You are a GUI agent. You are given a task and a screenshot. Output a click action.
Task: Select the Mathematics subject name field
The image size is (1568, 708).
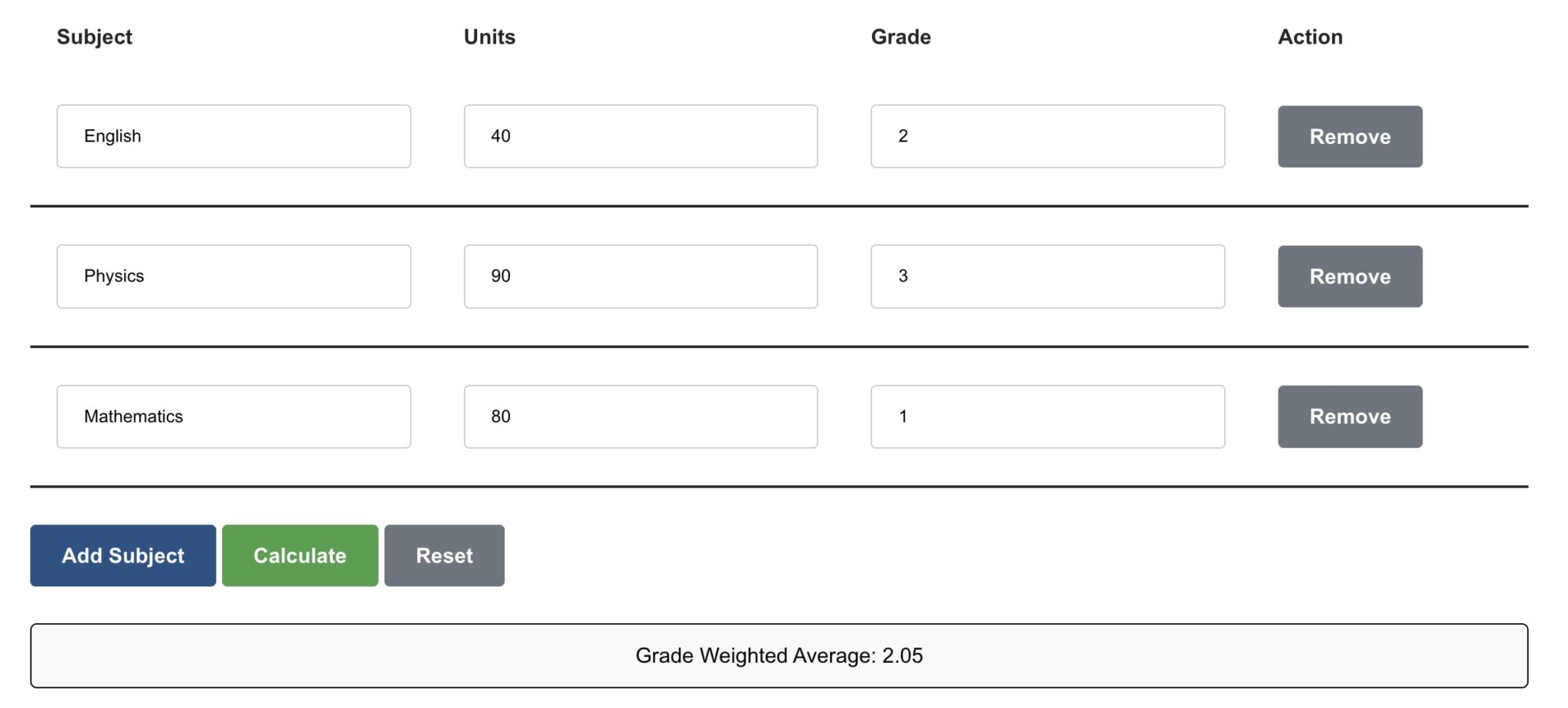(x=233, y=416)
